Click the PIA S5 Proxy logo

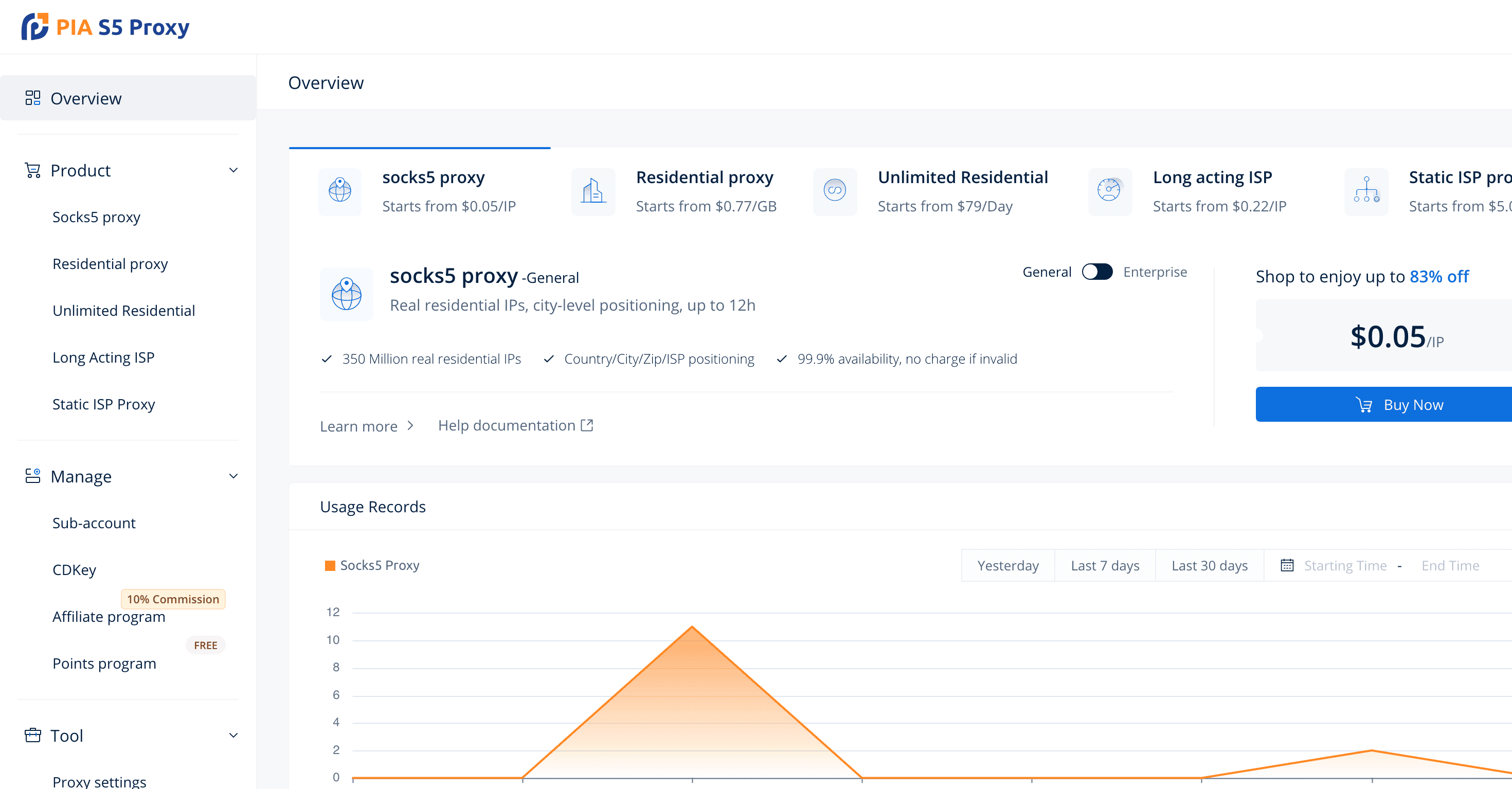(x=105, y=27)
